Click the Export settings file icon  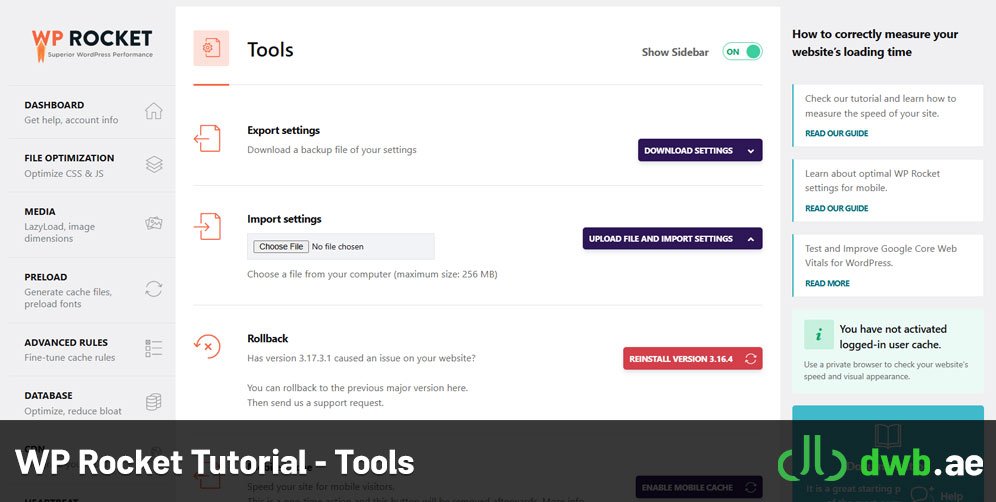207,138
